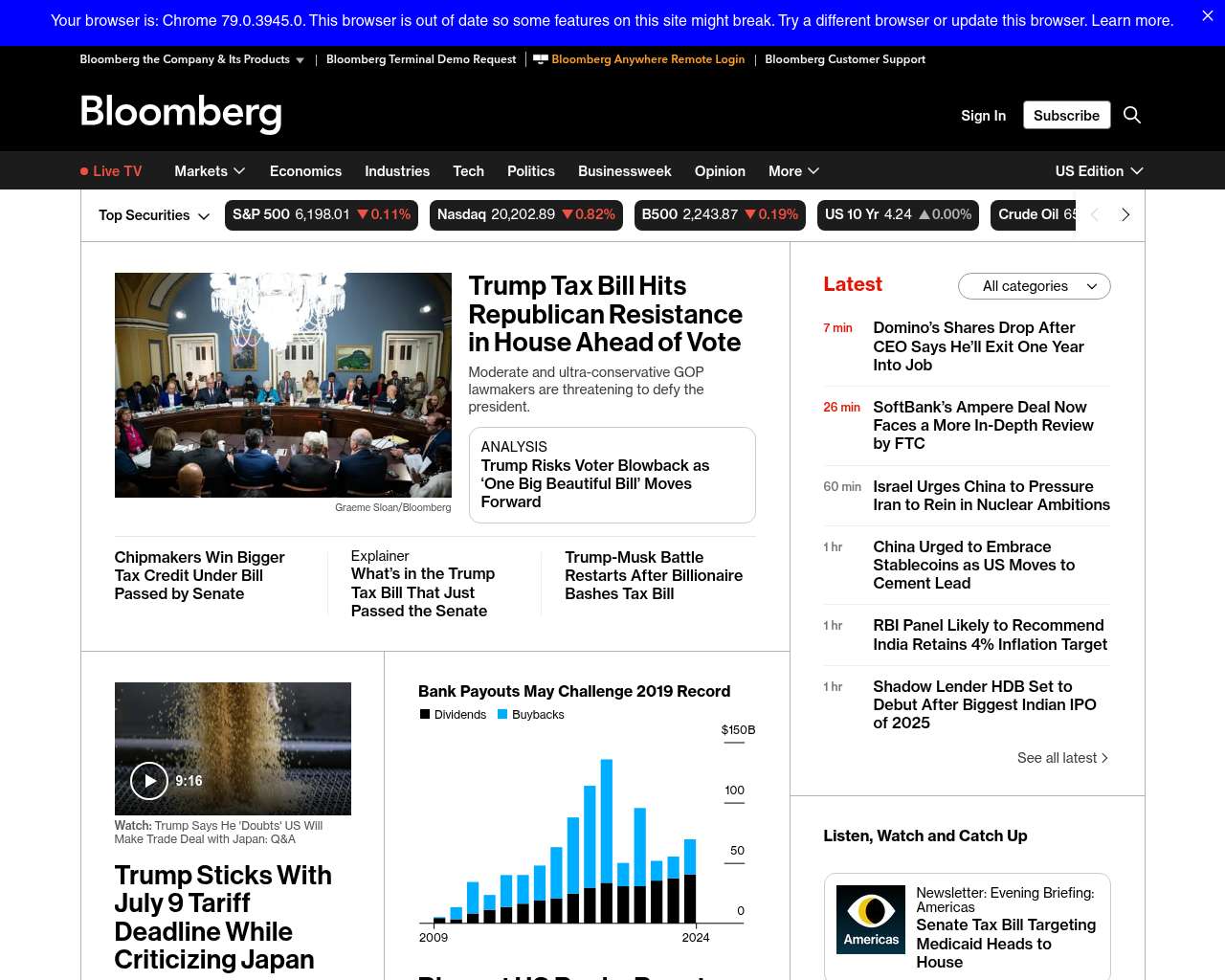
Task: Open What's in the Trump Tax Bill explainer
Action: [x=423, y=592]
